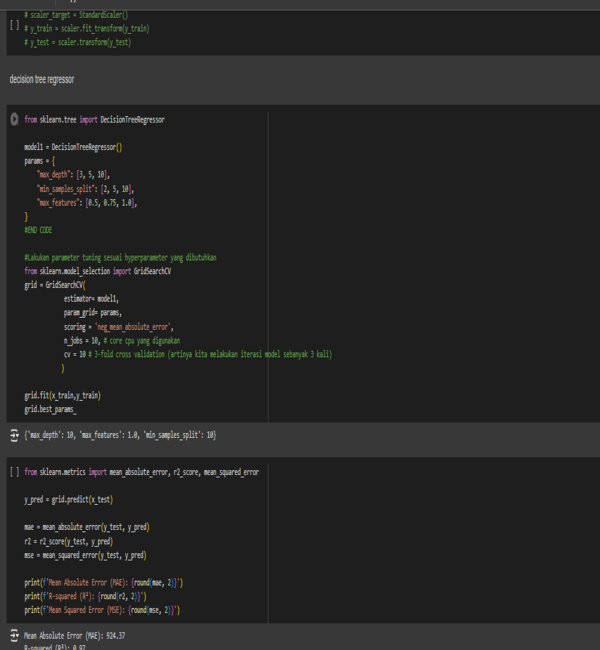Click the '# y_test = scaler.transform(y_test)' comment
The height and width of the screenshot is (650, 600).
coord(78,42)
